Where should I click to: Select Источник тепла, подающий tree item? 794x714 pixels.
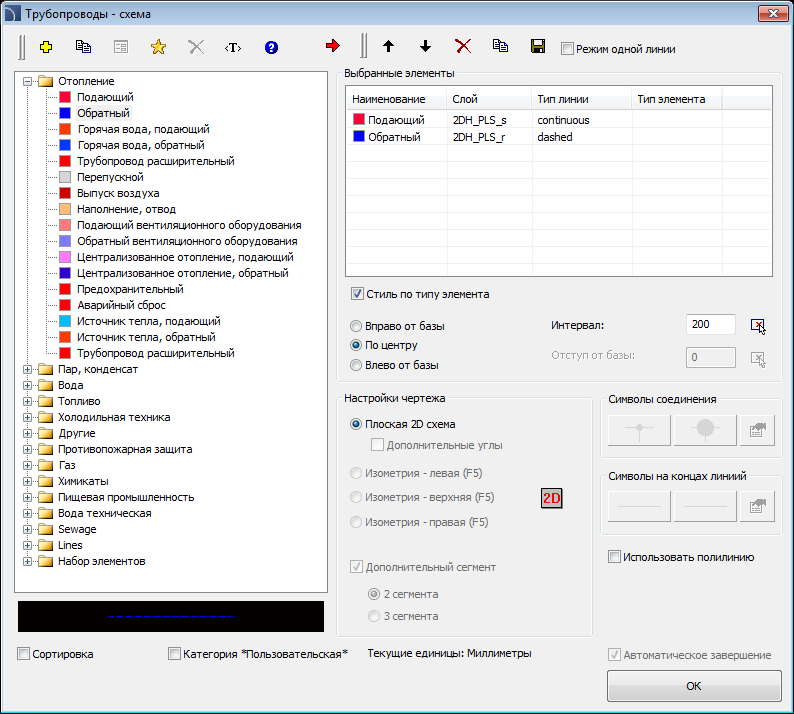(149, 321)
